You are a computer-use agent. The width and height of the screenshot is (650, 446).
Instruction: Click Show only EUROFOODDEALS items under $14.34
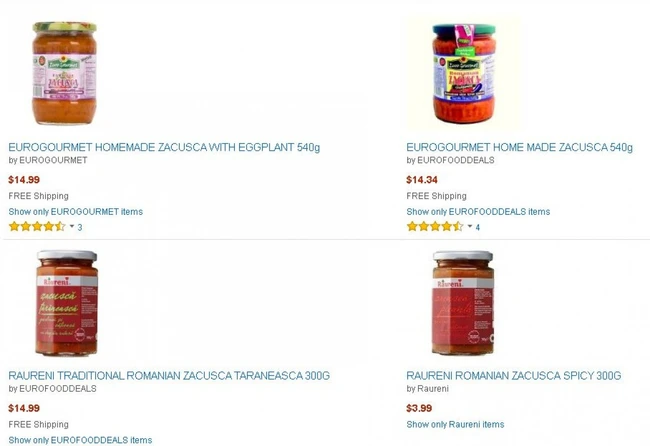[x=478, y=211]
